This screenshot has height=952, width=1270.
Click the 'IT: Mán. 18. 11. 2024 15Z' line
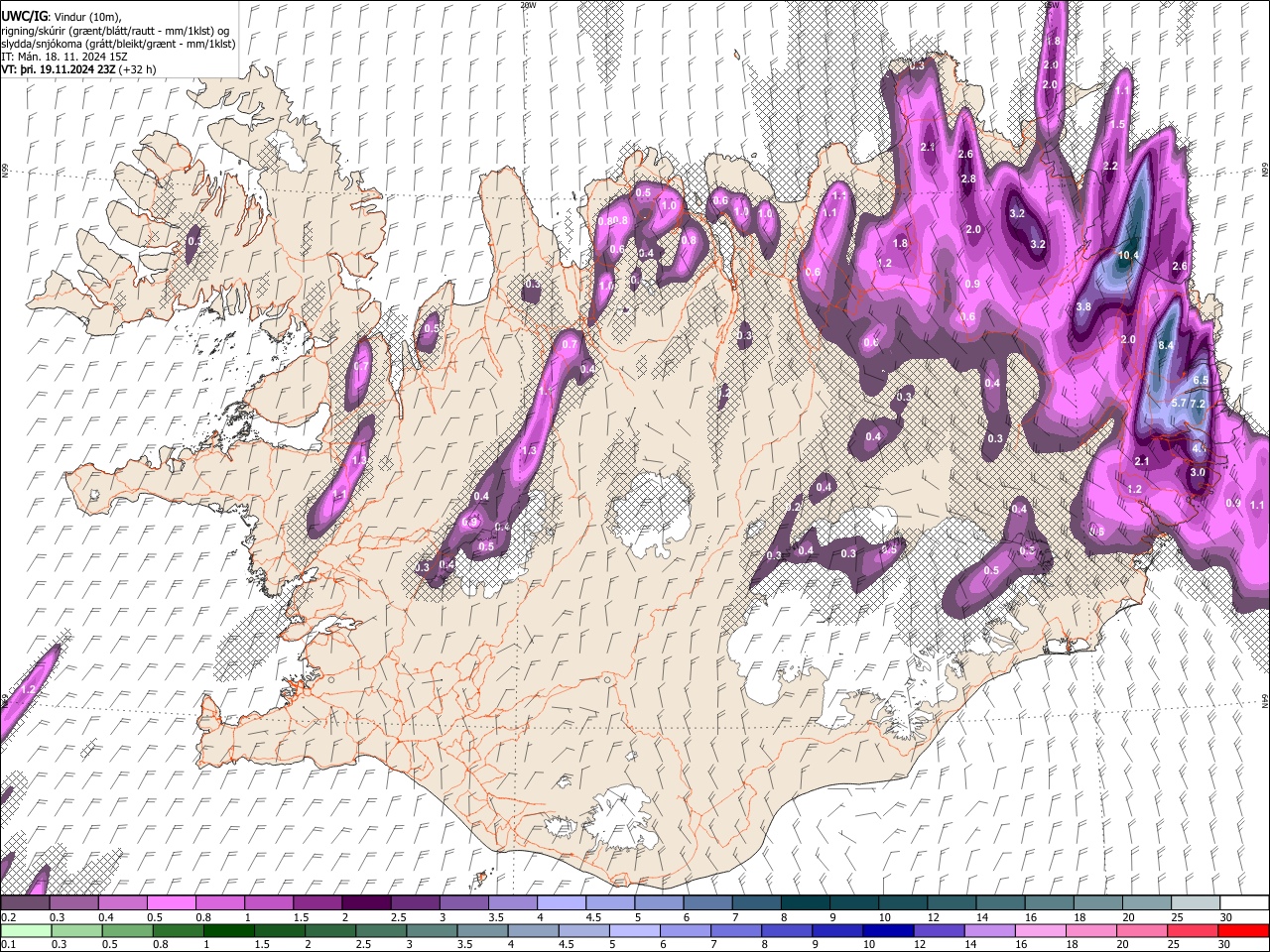point(63,57)
